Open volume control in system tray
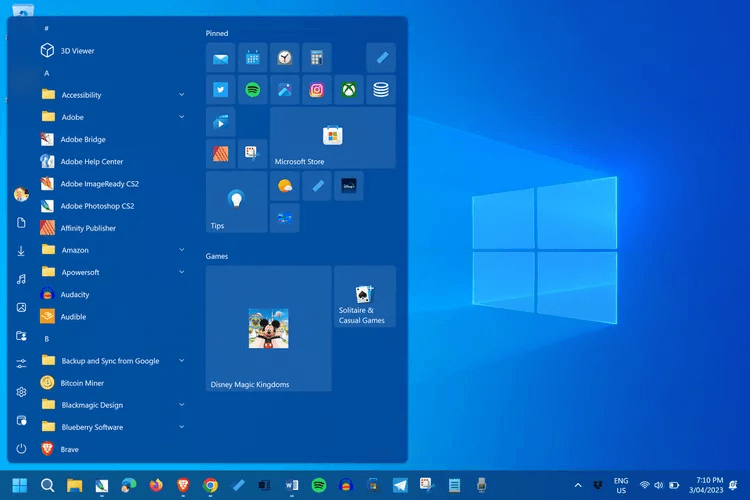Viewport: 750px width, 500px height. pos(659,485)
